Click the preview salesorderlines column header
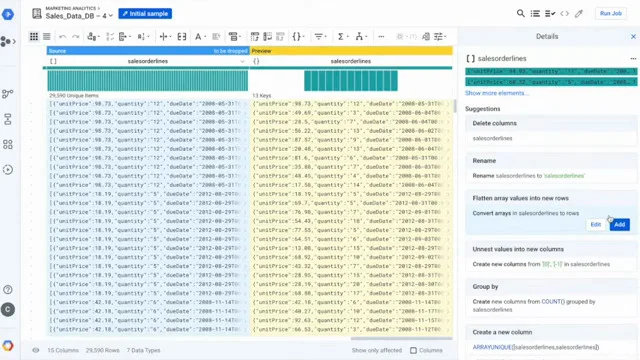This screenshot has width=640, height=360. pos(351,61)
